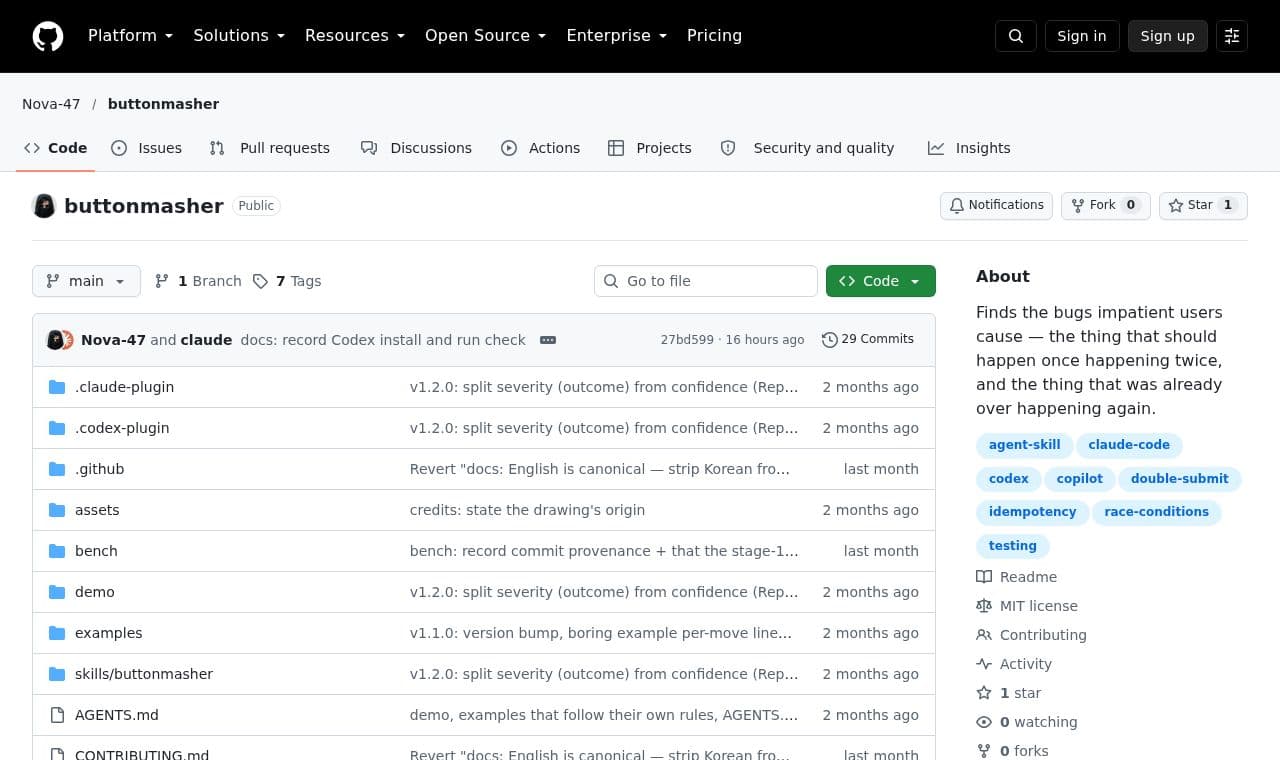Click the GitHub logo icon

coord(48,36)
